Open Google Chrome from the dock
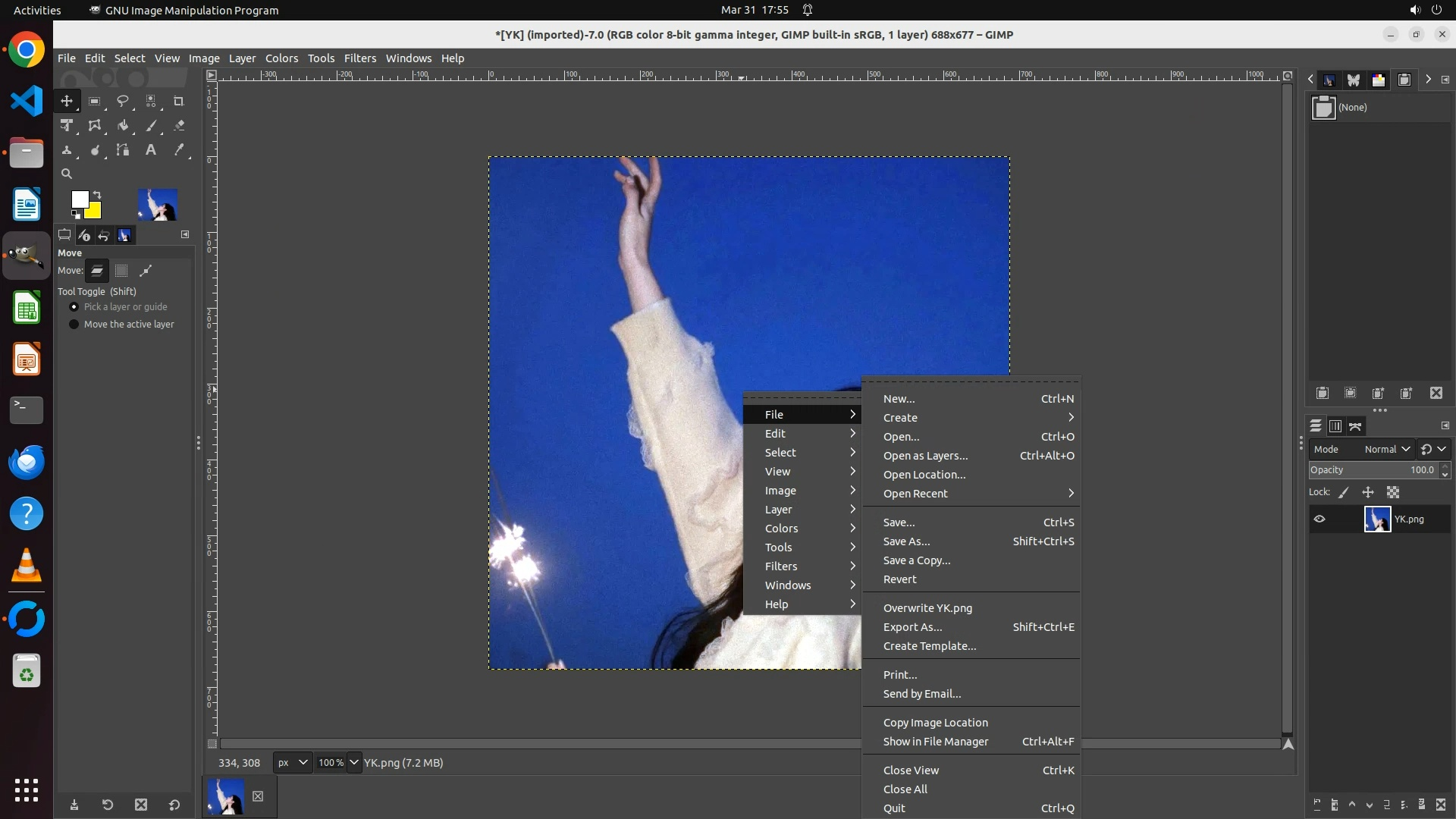Viewport: 1456px width, 819px height. (27, 50)
